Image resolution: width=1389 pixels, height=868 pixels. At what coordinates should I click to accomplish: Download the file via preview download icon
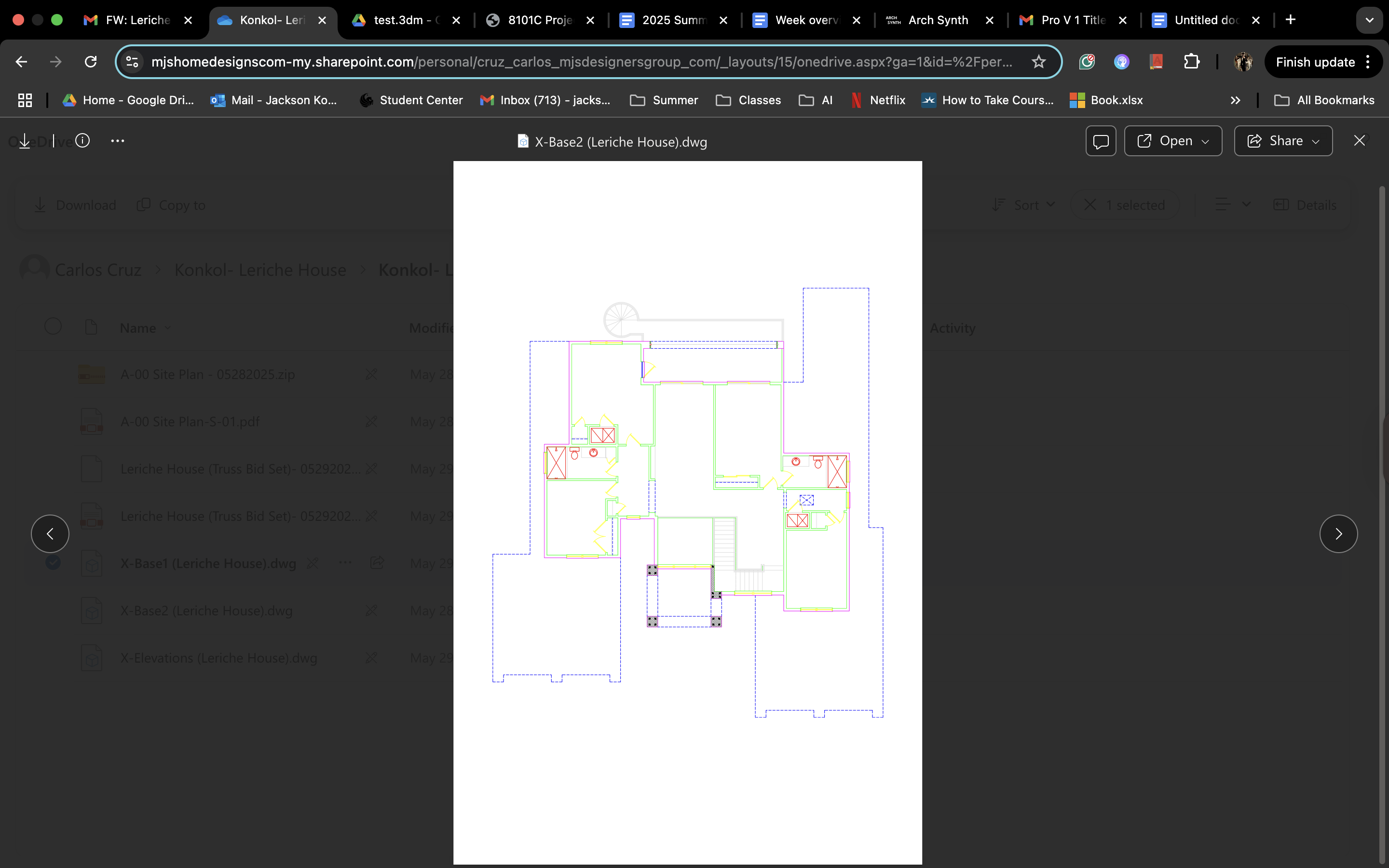tap(25, 141)
